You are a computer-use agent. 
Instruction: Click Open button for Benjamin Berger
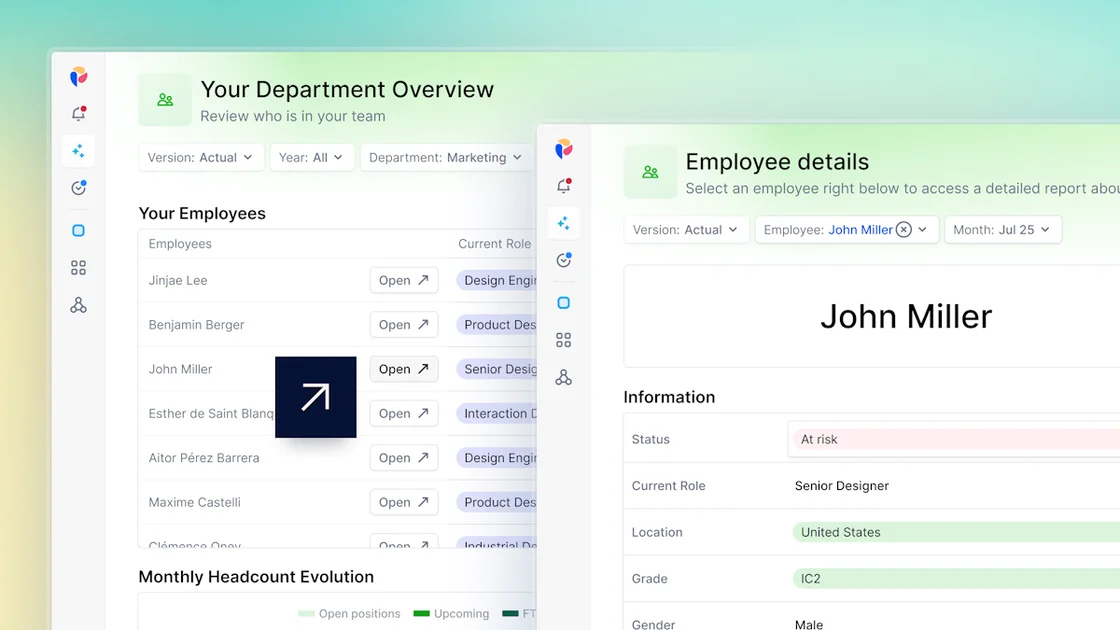coord(404,324)
